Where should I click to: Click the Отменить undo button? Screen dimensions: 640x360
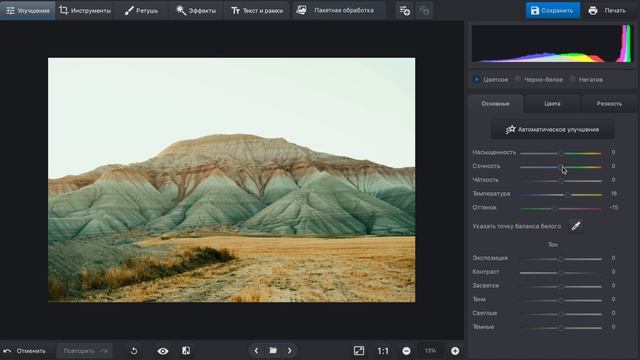pos(25,351)
